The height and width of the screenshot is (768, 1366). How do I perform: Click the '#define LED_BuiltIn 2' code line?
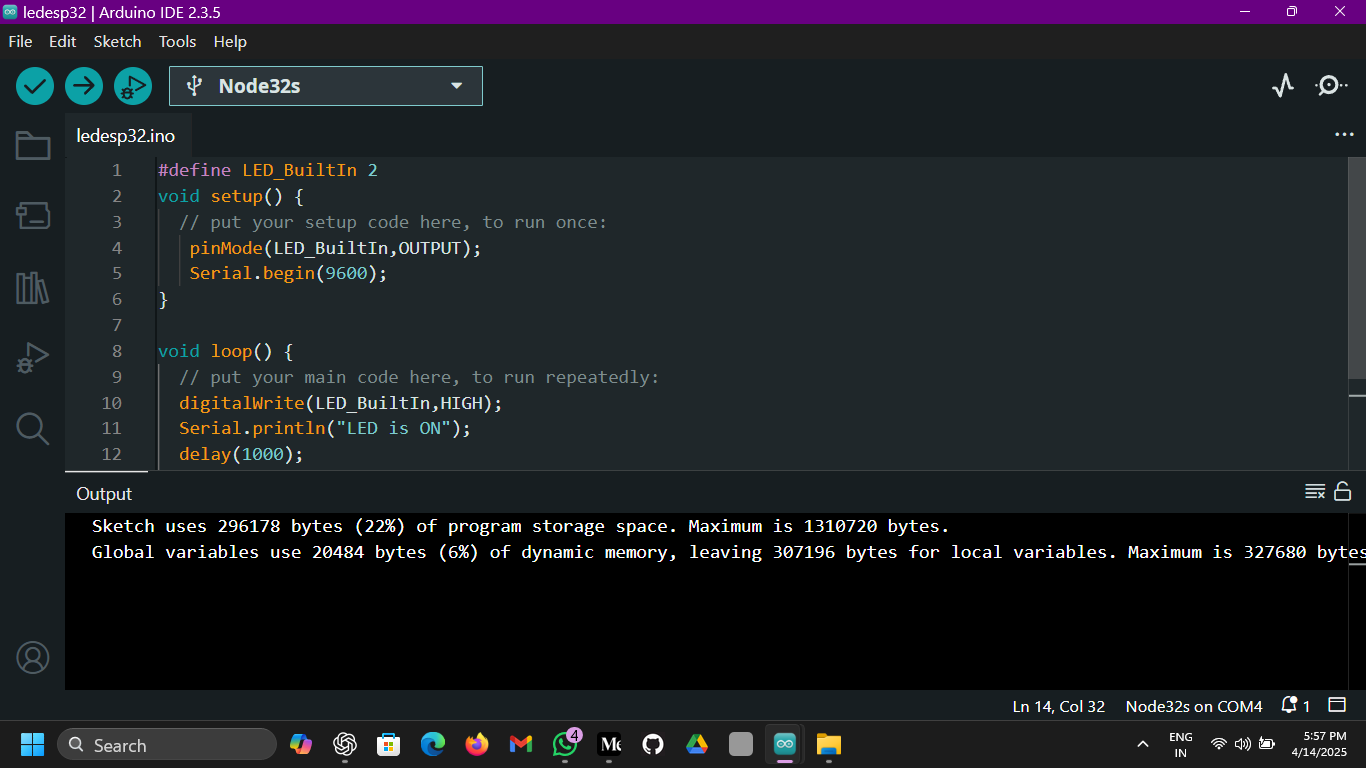[x=268, y=170]
